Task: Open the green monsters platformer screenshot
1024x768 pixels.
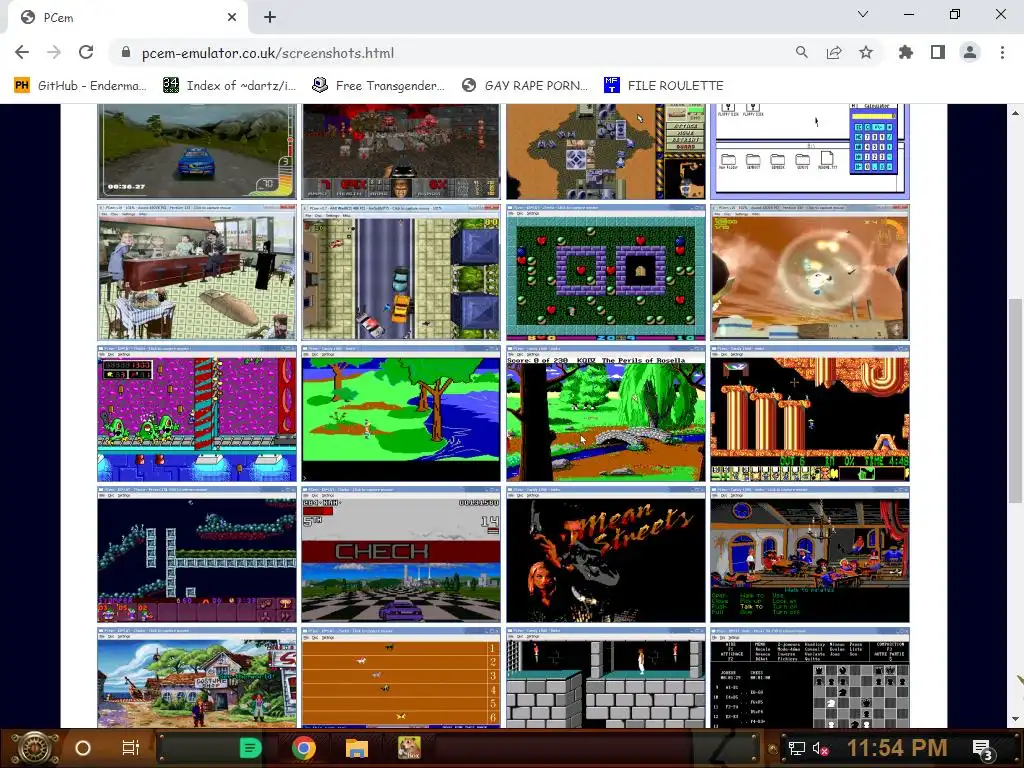Action: point(197,413)
